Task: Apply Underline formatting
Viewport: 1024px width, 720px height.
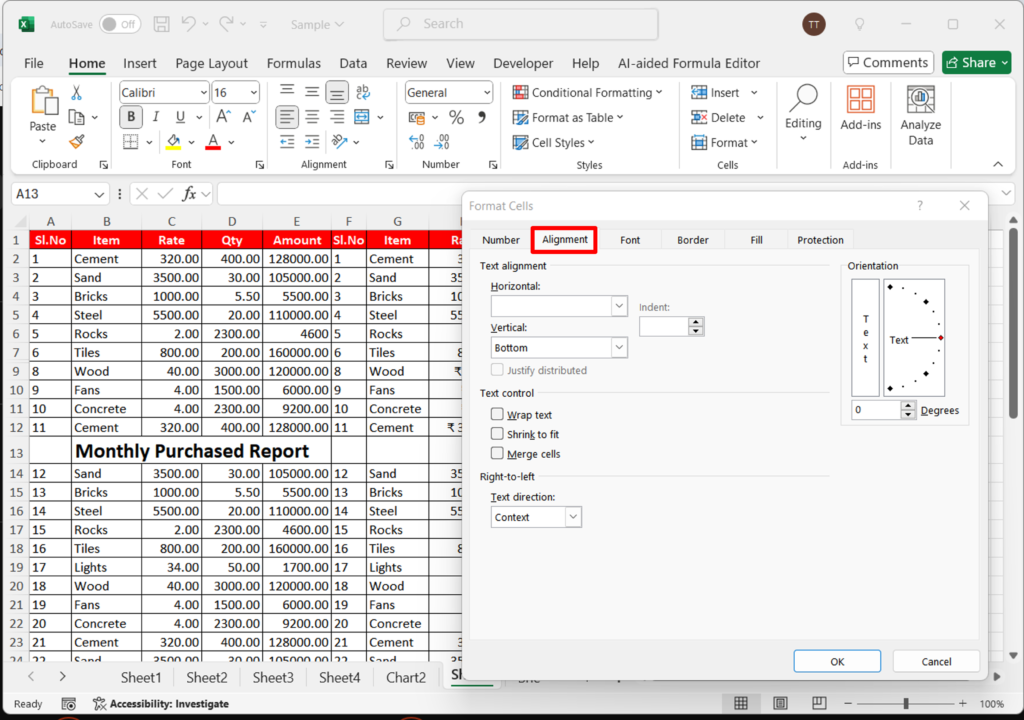Action: coord(180,117)
